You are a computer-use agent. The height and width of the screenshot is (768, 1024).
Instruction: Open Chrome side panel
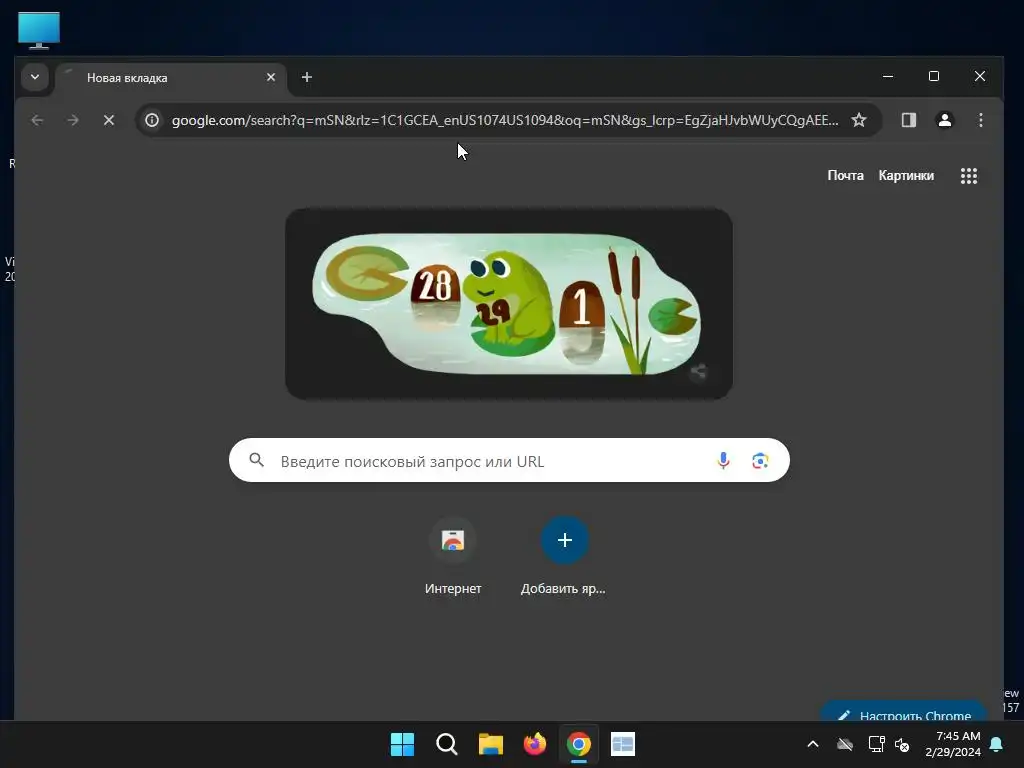click(908, 120)
